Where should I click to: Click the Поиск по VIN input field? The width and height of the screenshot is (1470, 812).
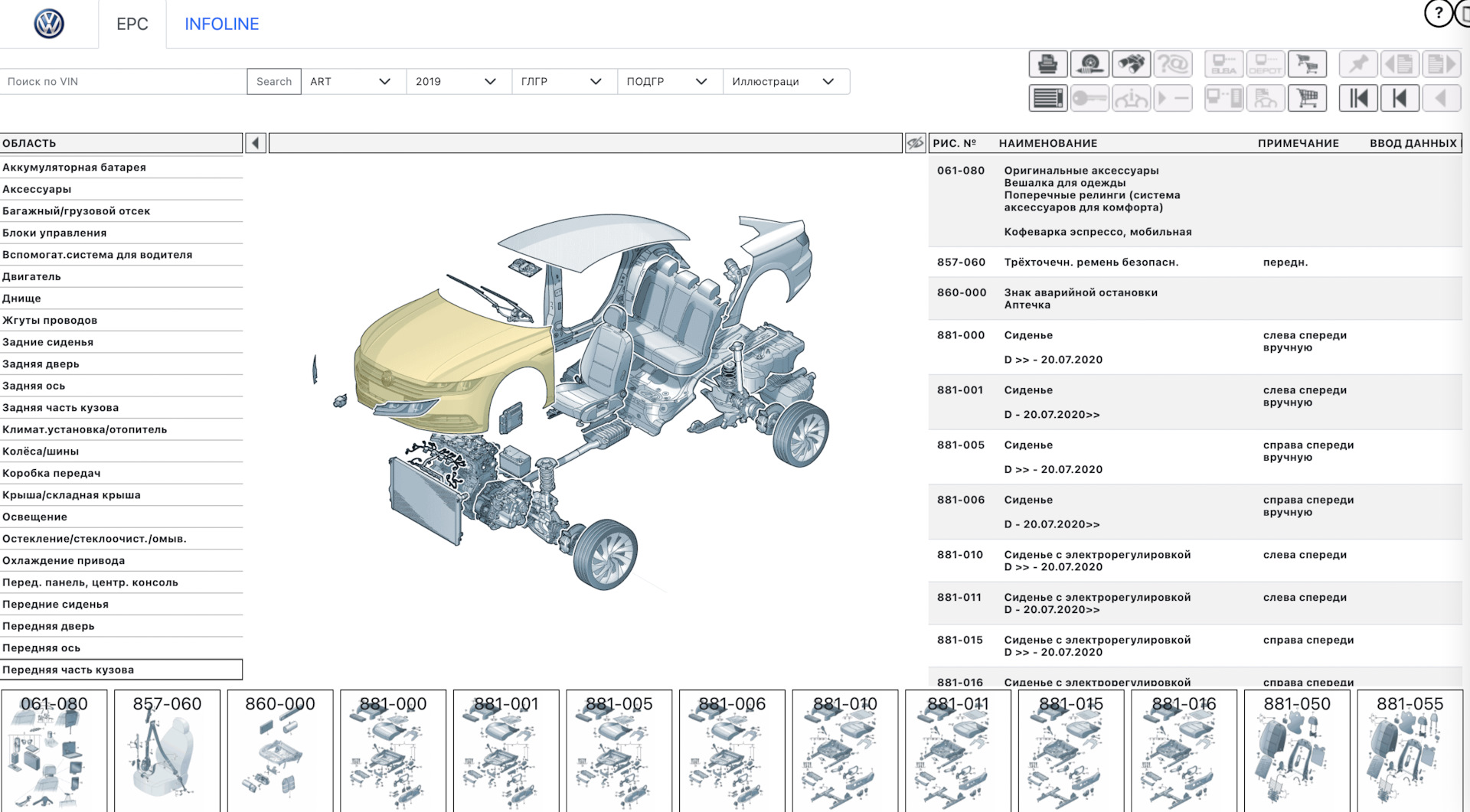point(122,82)
